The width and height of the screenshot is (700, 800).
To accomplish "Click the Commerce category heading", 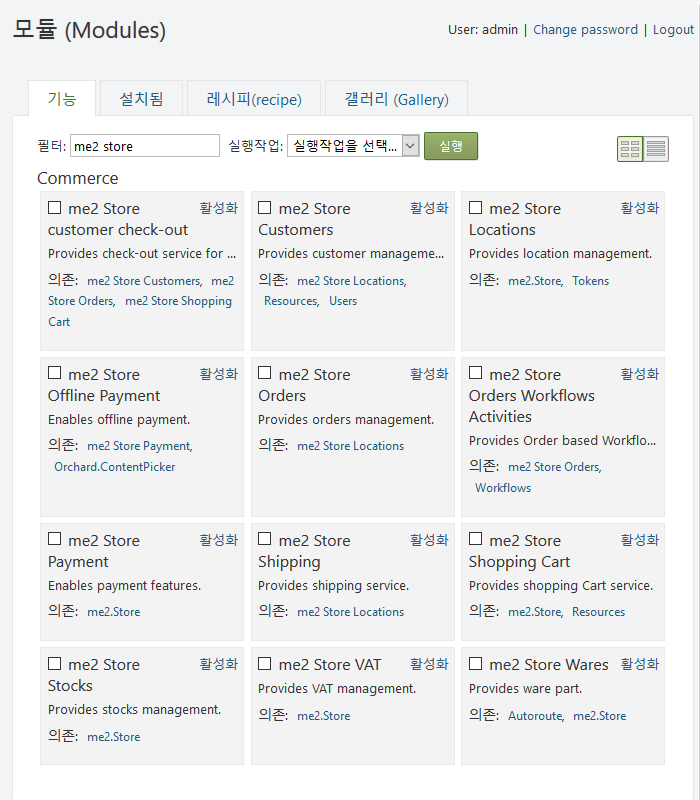I will pos(78,178).
